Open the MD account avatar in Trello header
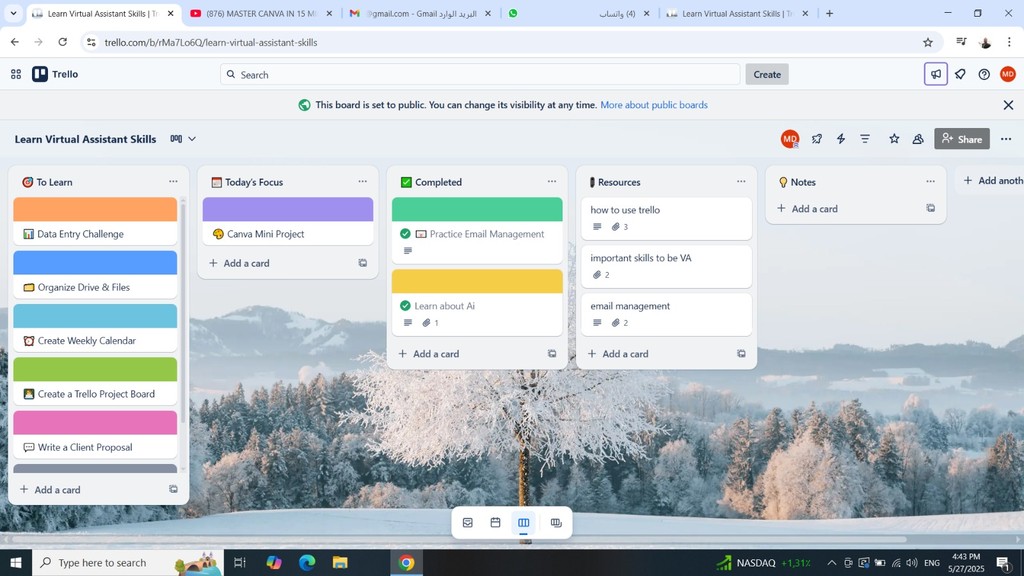The width and height of the screenshot is (1024, 576). coord(1008,74)
